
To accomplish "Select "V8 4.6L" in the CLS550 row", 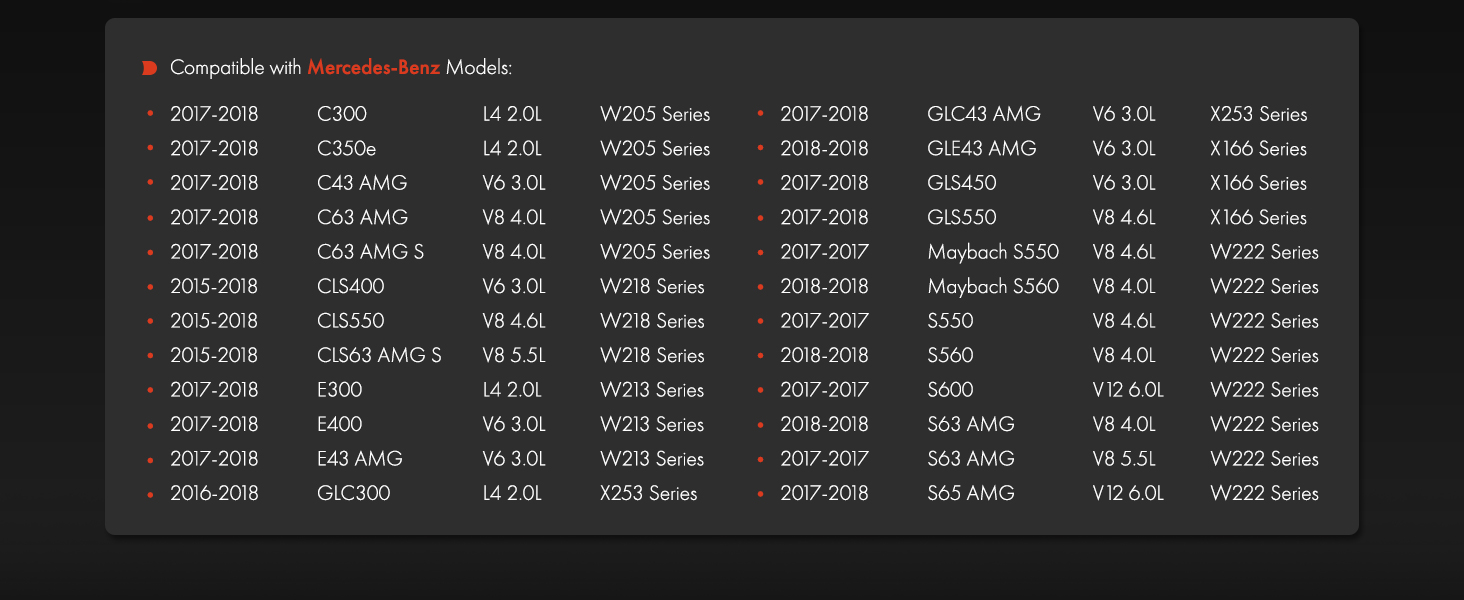I will (514, 321).
